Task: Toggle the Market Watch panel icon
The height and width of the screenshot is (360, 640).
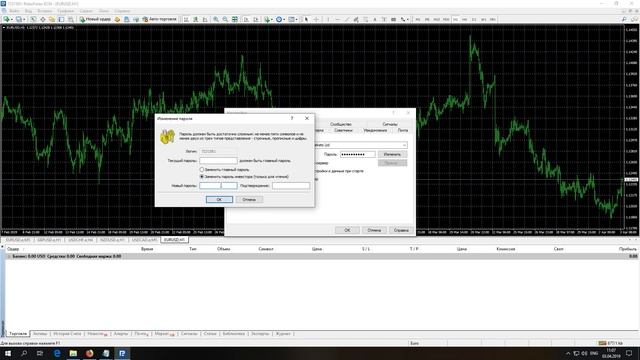Action: [x=33, y=19]
